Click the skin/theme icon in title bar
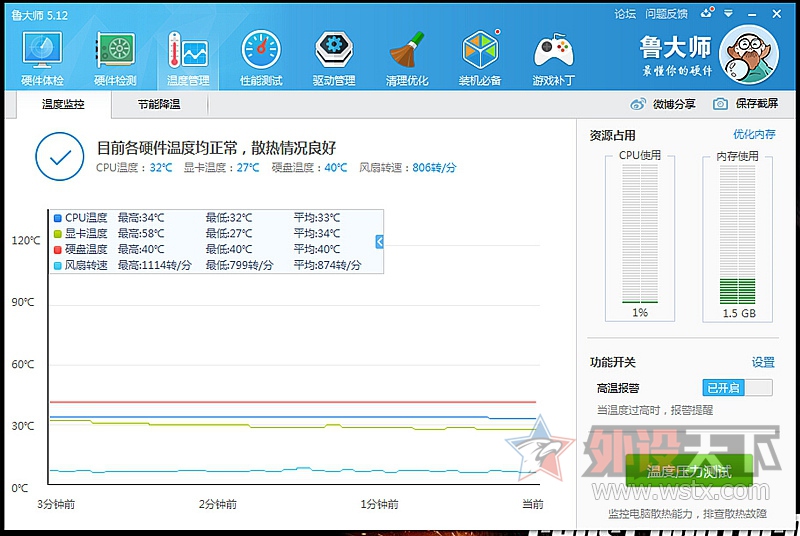The image size is (800, 536). point(708,13)
